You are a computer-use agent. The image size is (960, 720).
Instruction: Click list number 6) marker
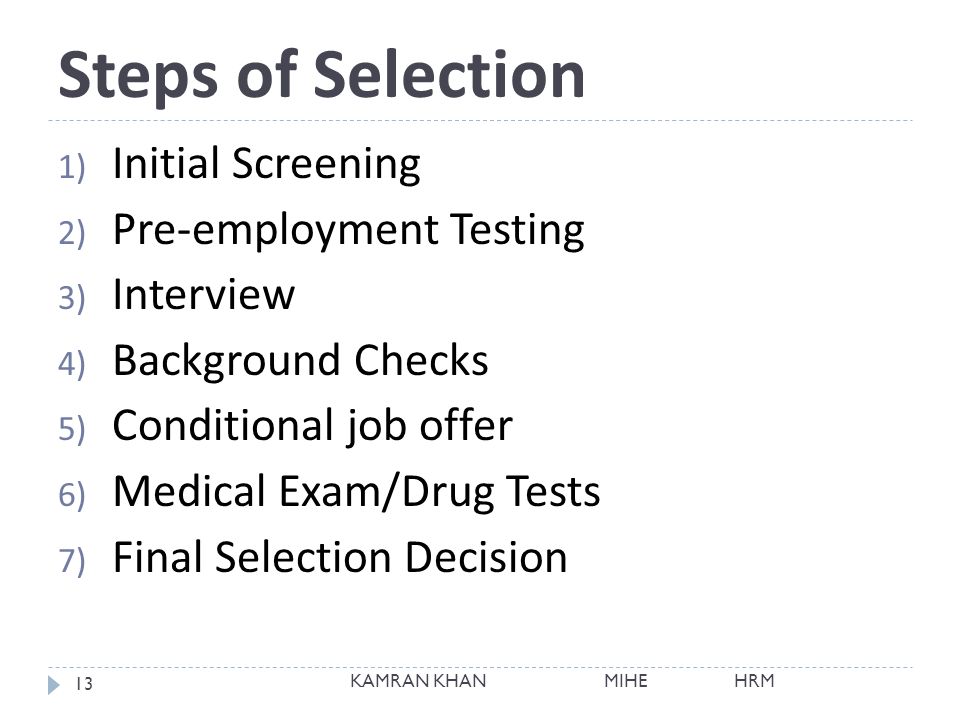tap(72, 495)
